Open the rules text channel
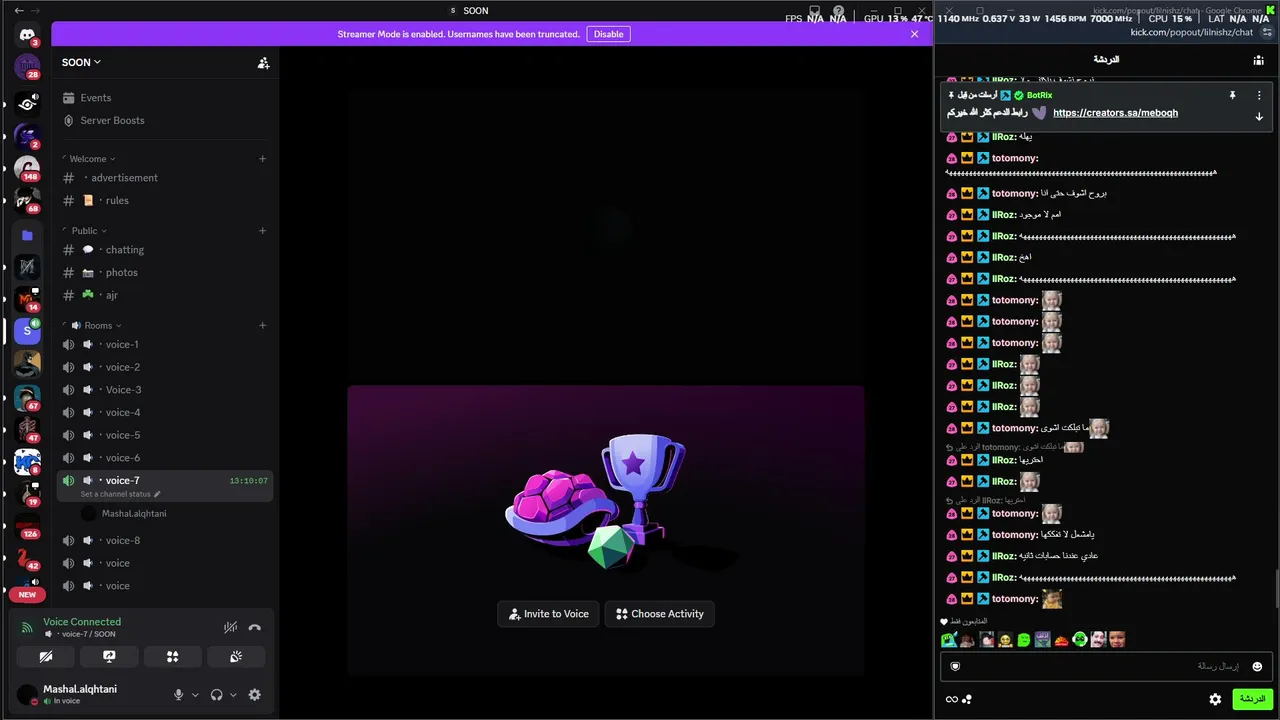Image resolution: width=1280 pixels, height=720 pixels. [x=165, y=200]
